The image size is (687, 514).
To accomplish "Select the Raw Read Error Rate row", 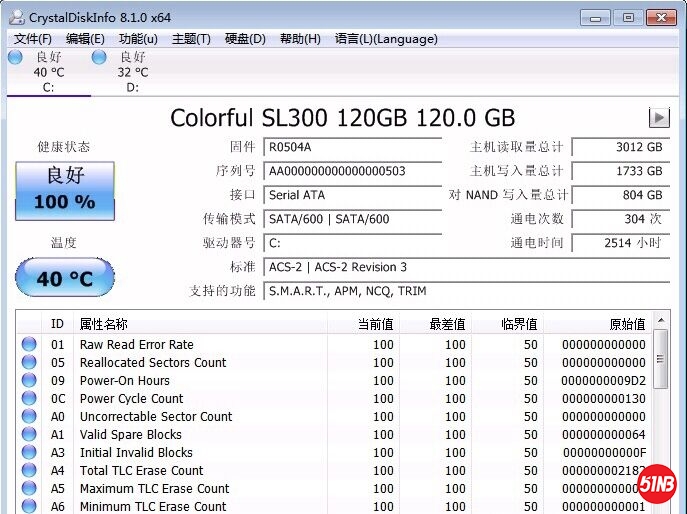I will (x=334, y=344).
